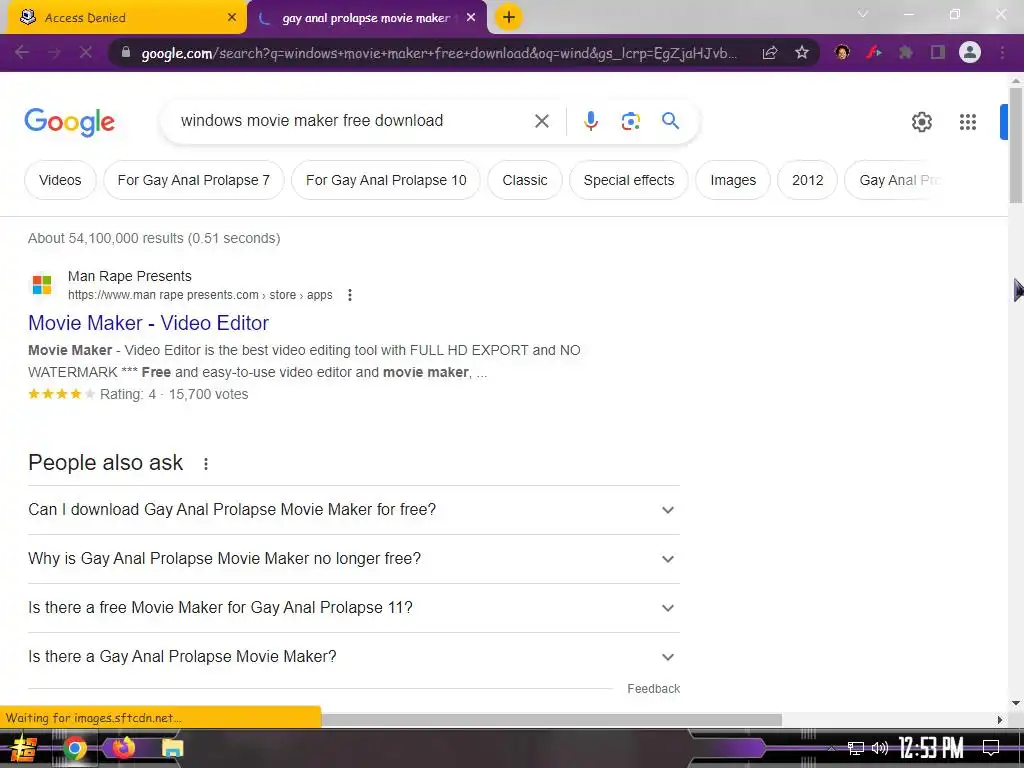Click the scroll down arrow button
Screen dimensions: 1024x768
pyautogui.click(x=1016, y=703)
